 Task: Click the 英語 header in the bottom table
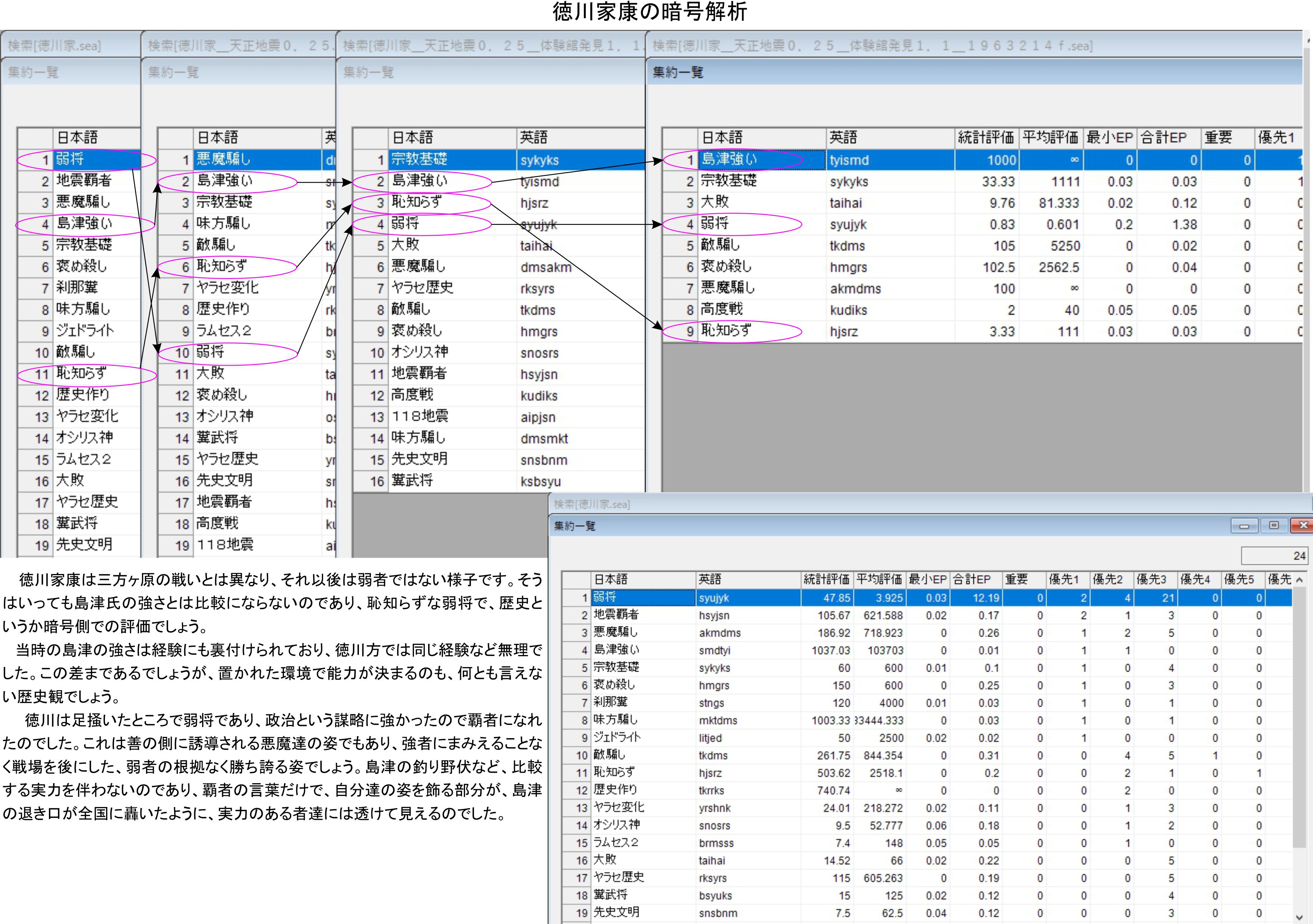click(x=748, y=580)
